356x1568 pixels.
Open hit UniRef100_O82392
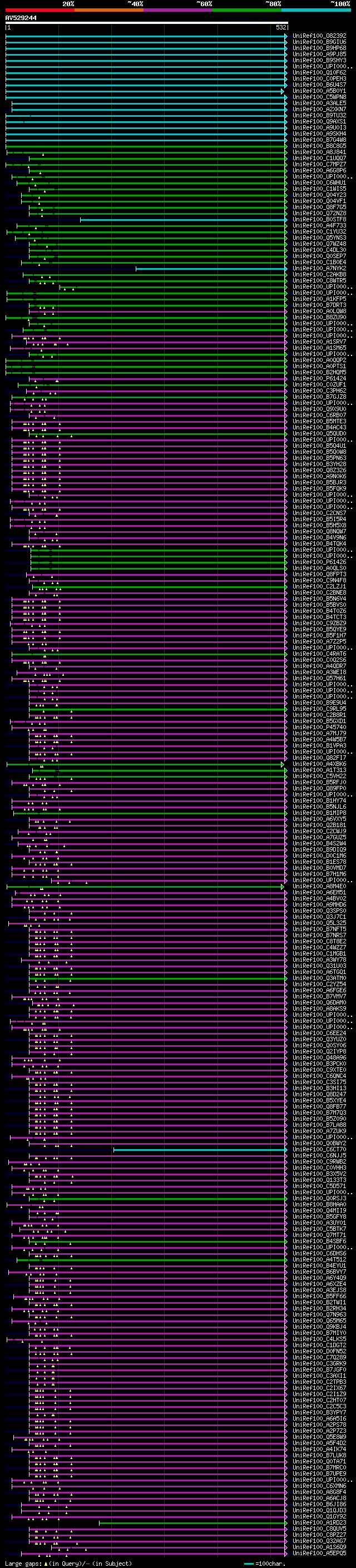pos(319,36)
